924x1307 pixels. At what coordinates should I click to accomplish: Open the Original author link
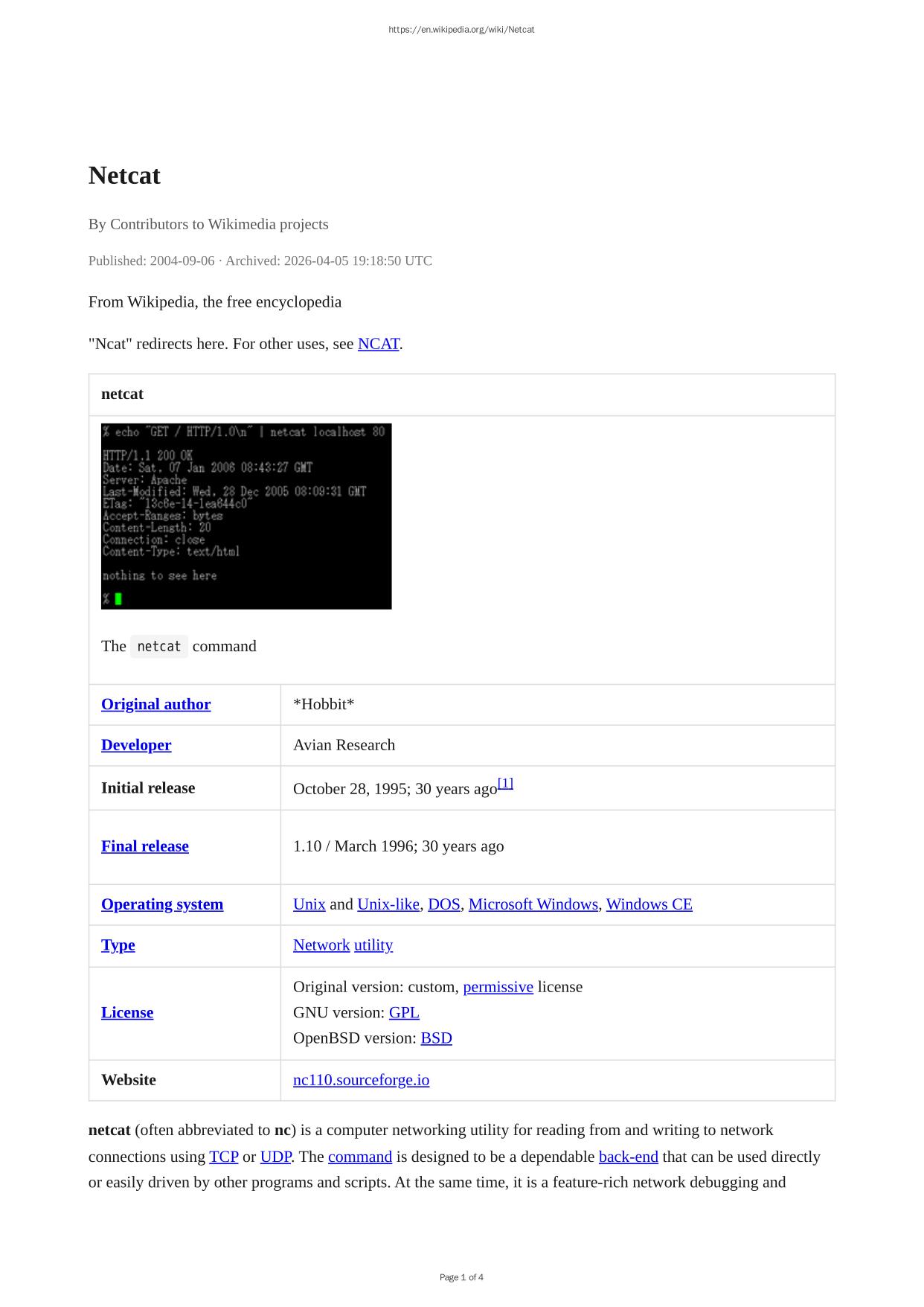pyautogui.click(x=155, y=704)
